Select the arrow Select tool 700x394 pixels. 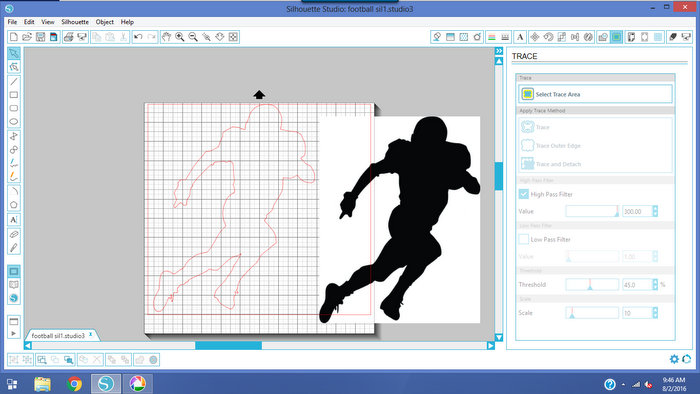14,54
